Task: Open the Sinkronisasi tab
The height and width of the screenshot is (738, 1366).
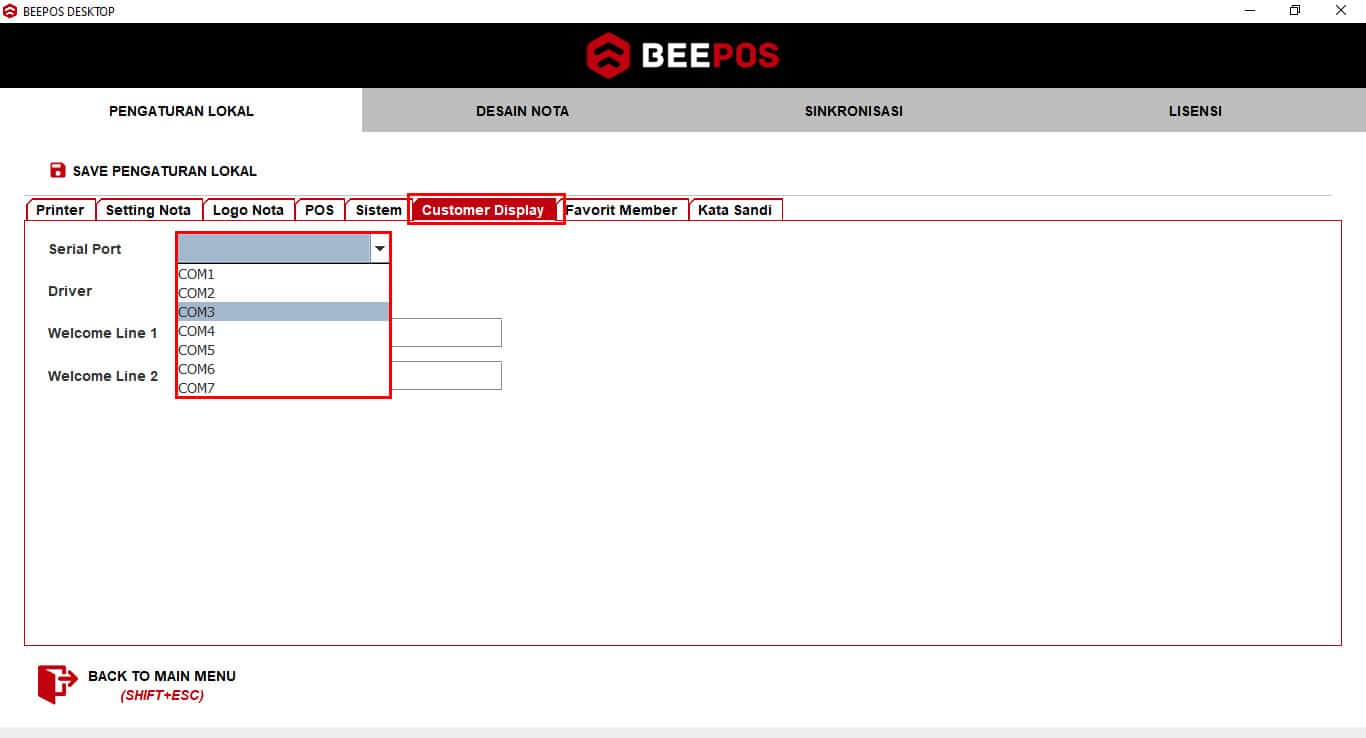Action: 853,111
